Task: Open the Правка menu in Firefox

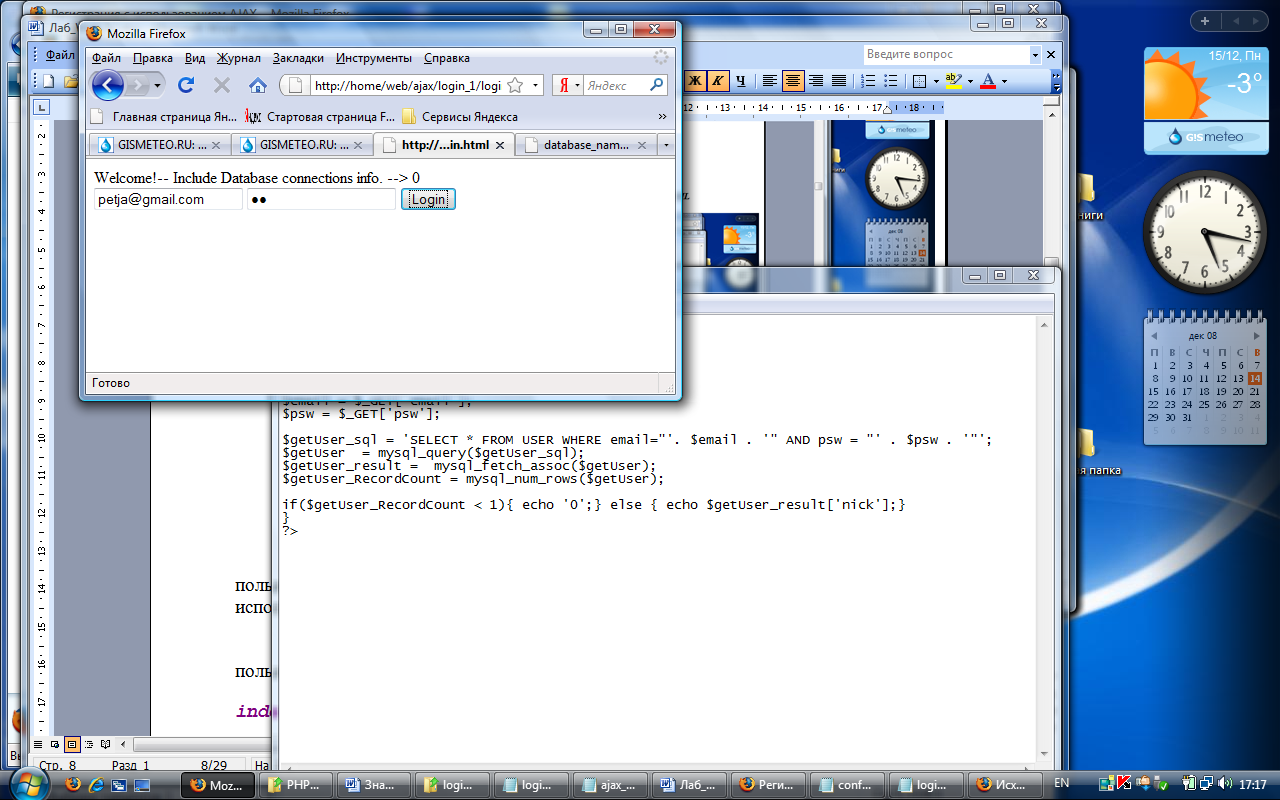Action: click(153, 58)
